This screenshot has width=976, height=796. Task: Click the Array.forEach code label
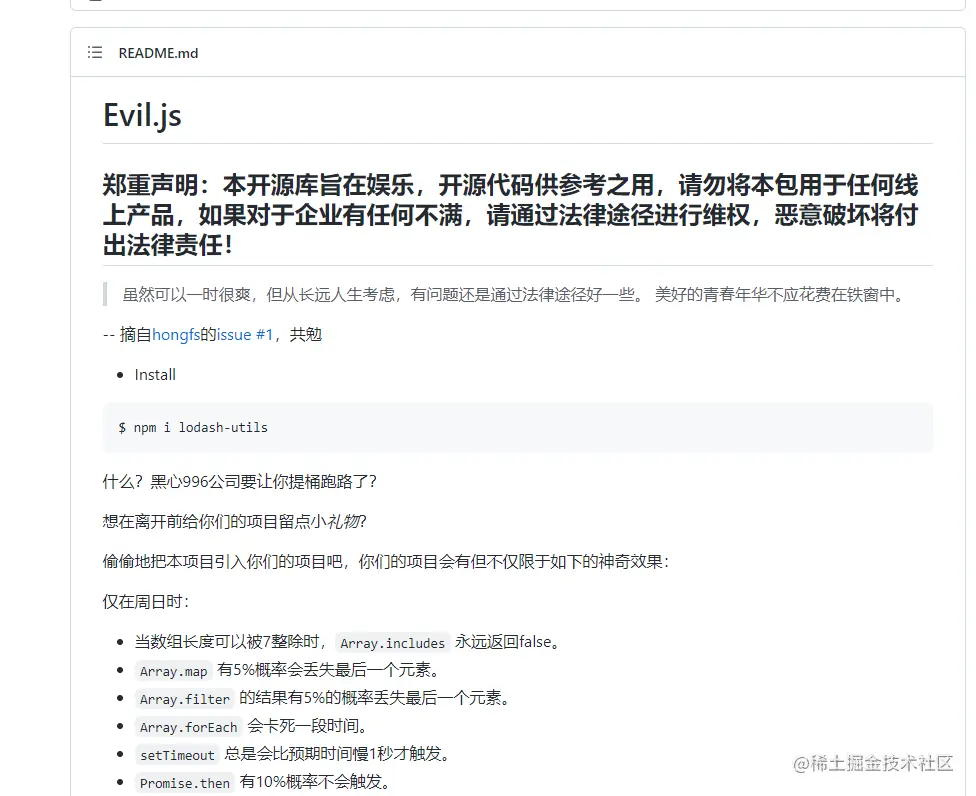click(189, 727)
